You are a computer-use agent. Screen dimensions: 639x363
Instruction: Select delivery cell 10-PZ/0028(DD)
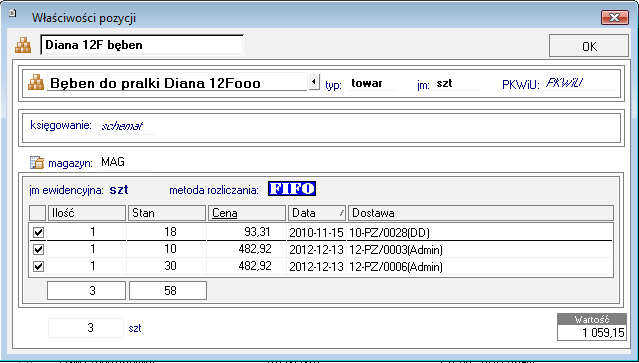(x=480, y=233)
